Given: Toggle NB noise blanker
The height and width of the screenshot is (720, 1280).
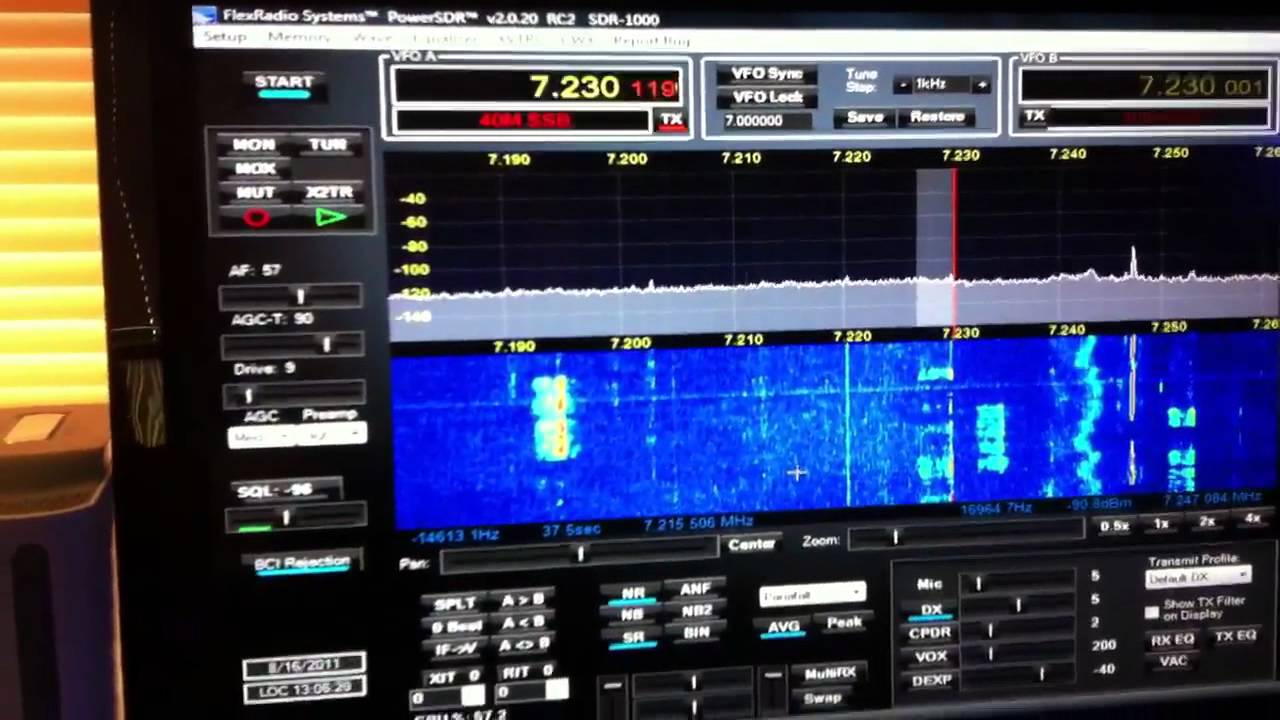Looking at the screenshot, I should [633, 616].
